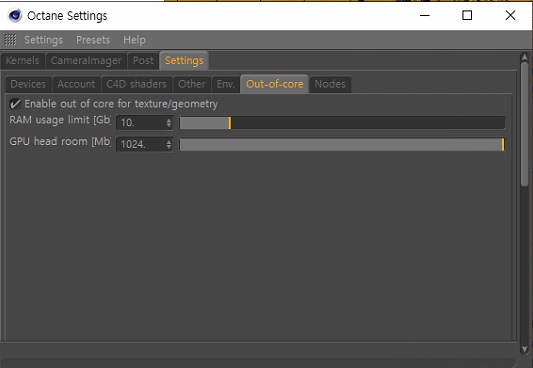Screen dimensions: 533x368
Task: Open the Nodes sub-tab
Action: pos(330,84)
